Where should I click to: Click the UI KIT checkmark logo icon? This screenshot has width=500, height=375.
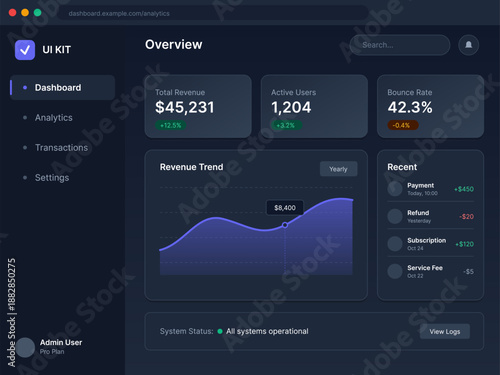tap(25, 50)
